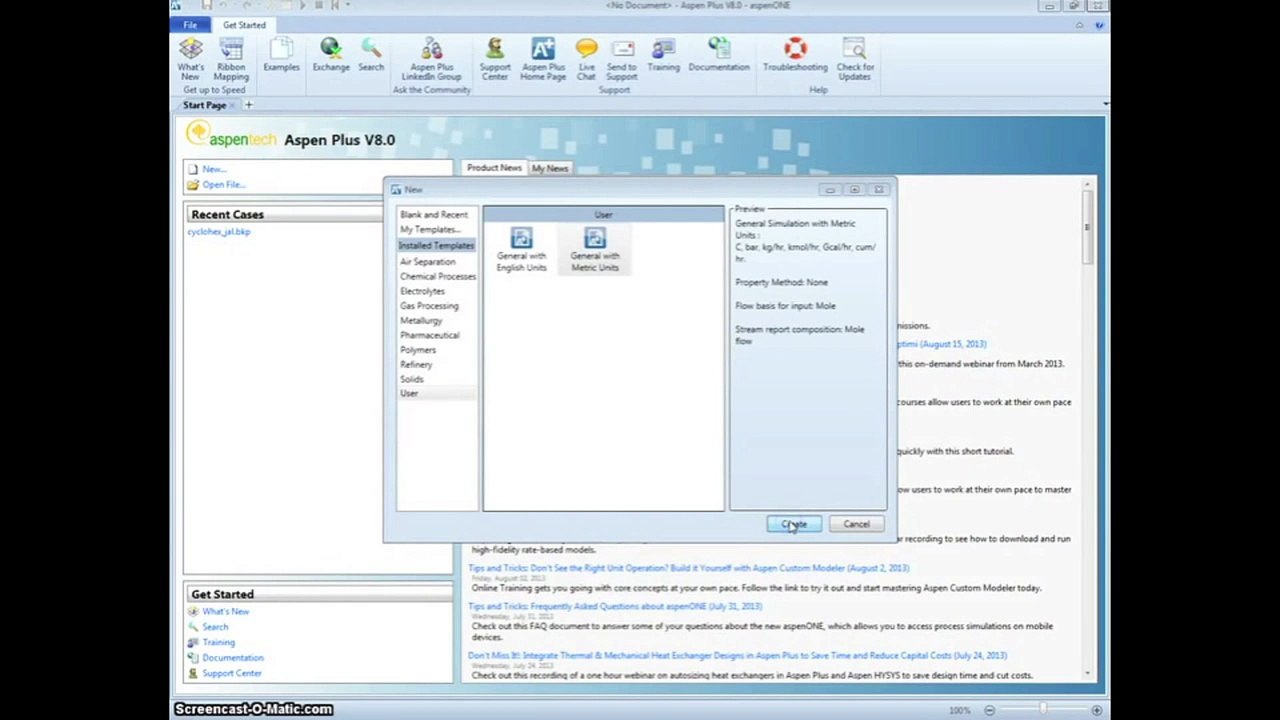1280x720 pixels.
Task: Click Training link under Get Started
Action: [219, 642]
